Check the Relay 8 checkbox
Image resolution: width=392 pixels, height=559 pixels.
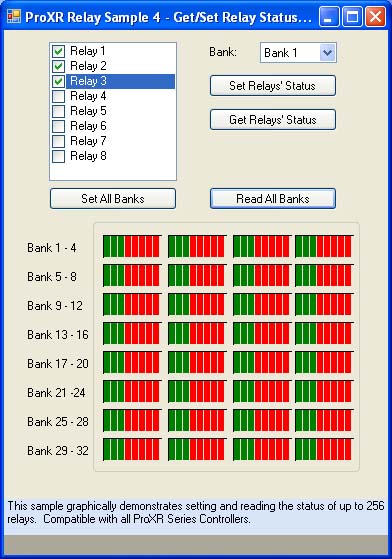[58, 156]
